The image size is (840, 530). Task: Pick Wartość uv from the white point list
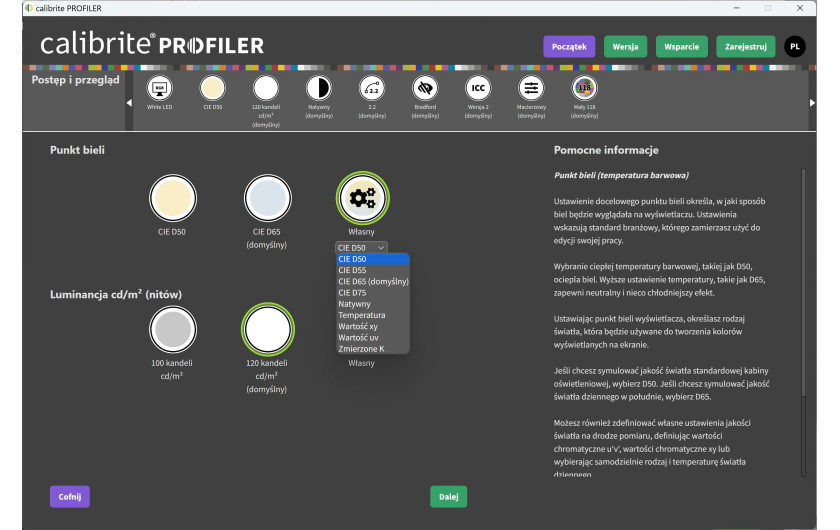pos(373,338)
